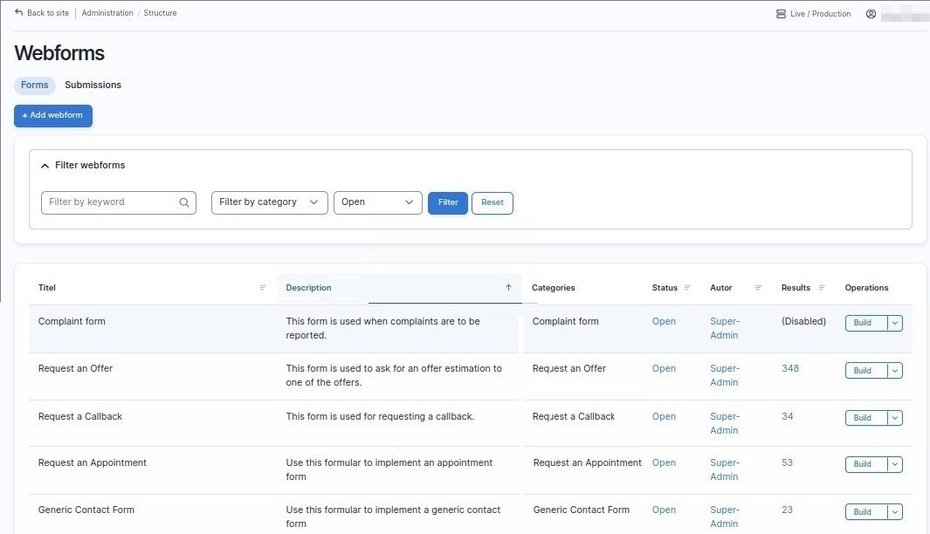Viewport: 930px width, 534px height.
Task: Click the Status column sort icon
Action: pos(687,288)
